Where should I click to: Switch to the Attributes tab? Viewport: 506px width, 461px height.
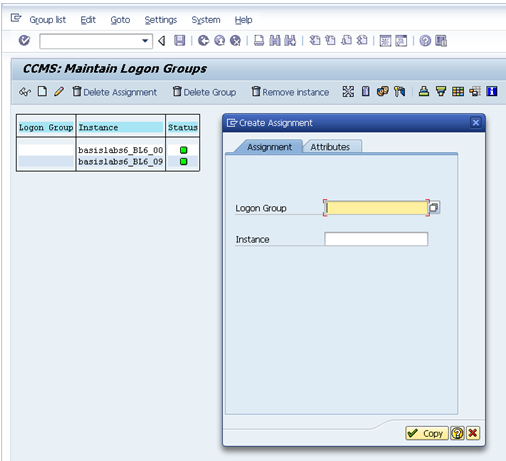tap(330, 147)
